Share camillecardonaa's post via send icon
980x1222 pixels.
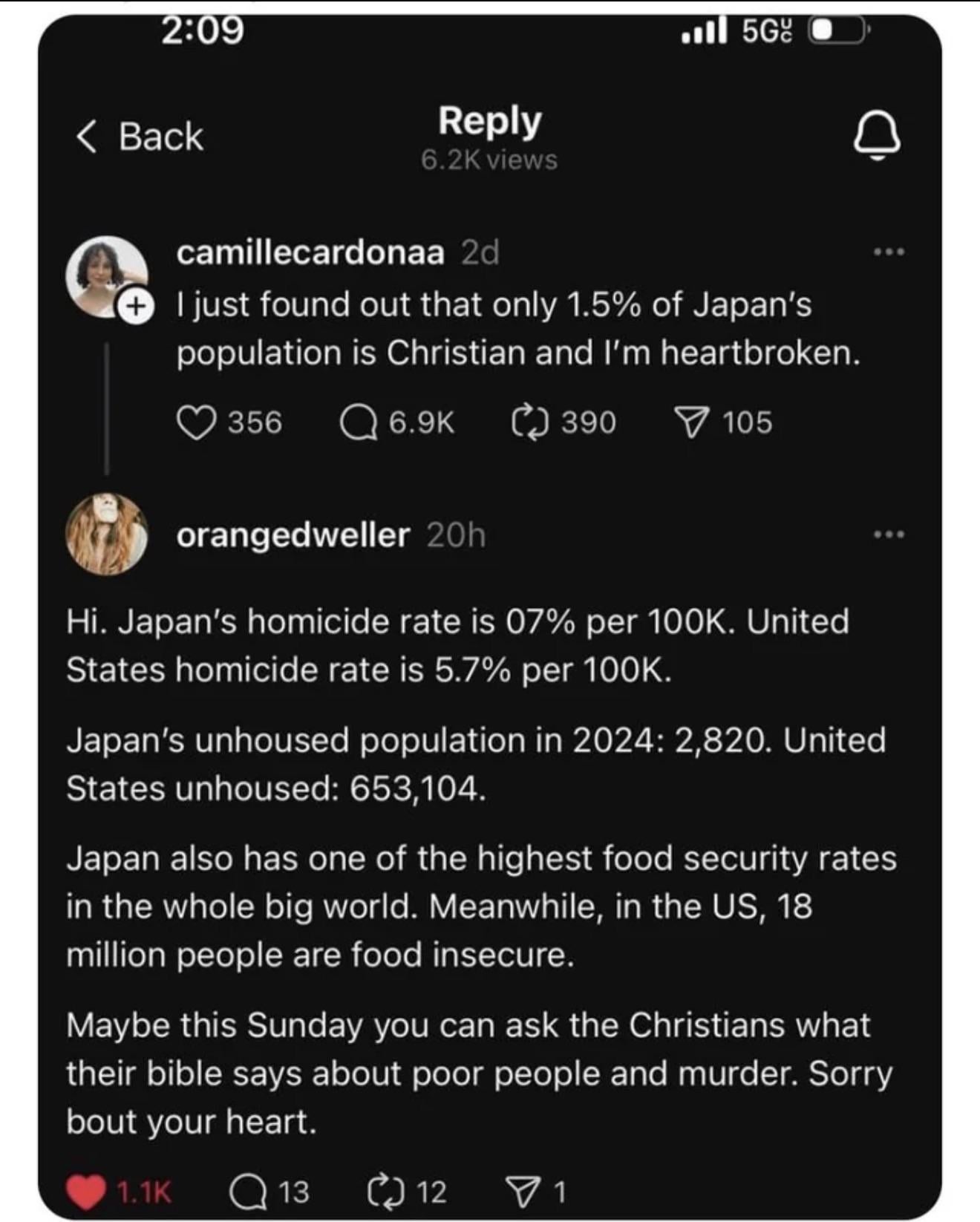pos(691,422)
